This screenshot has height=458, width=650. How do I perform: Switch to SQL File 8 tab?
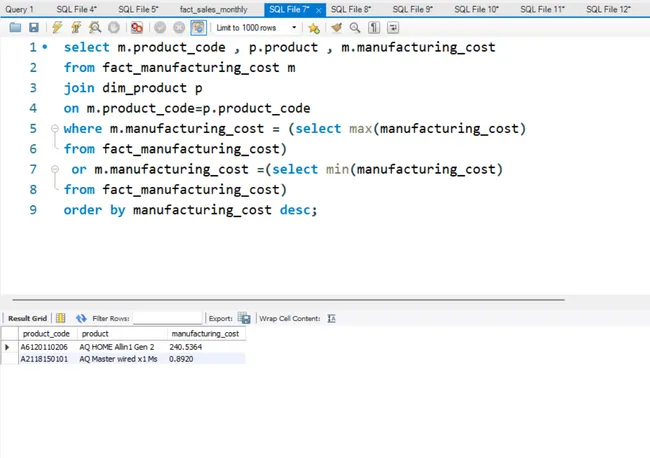[x=351, y=10]
